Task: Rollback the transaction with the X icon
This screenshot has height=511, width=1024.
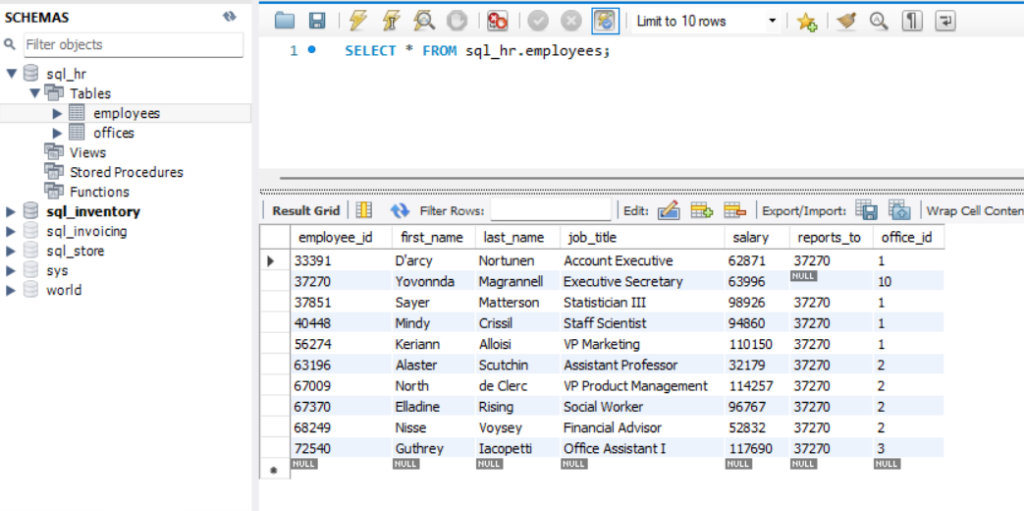Action: (571, 22)
